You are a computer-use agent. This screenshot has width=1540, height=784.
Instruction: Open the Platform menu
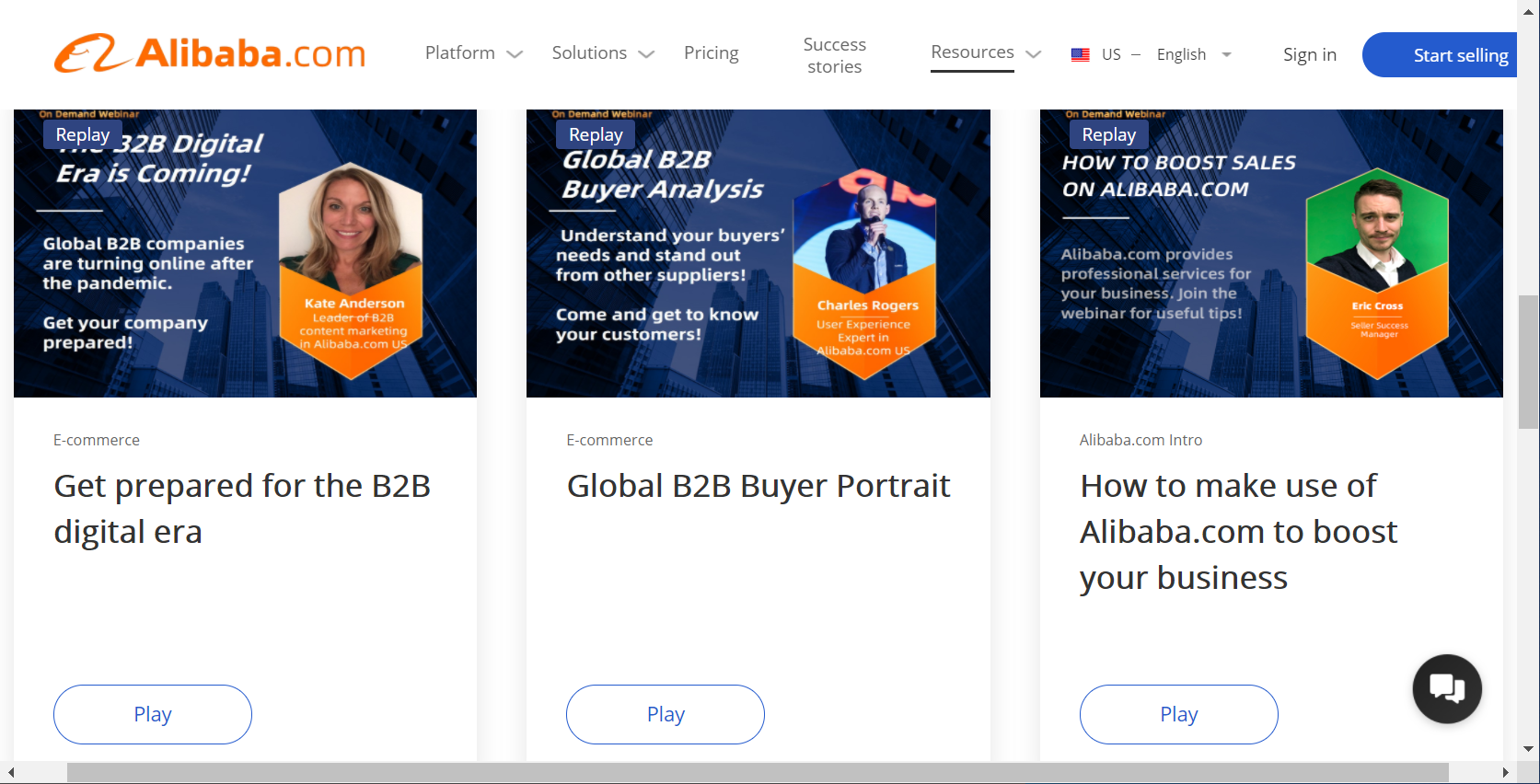[x=460, y=52]
